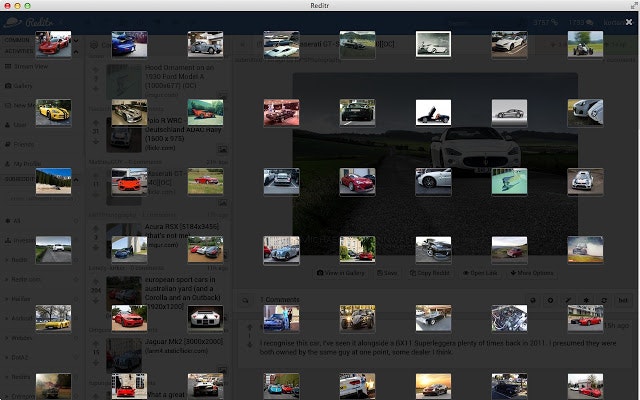Open the teal hood ornament thumbnail
This screenshot has width=640, height=400.
pos(509,181)
